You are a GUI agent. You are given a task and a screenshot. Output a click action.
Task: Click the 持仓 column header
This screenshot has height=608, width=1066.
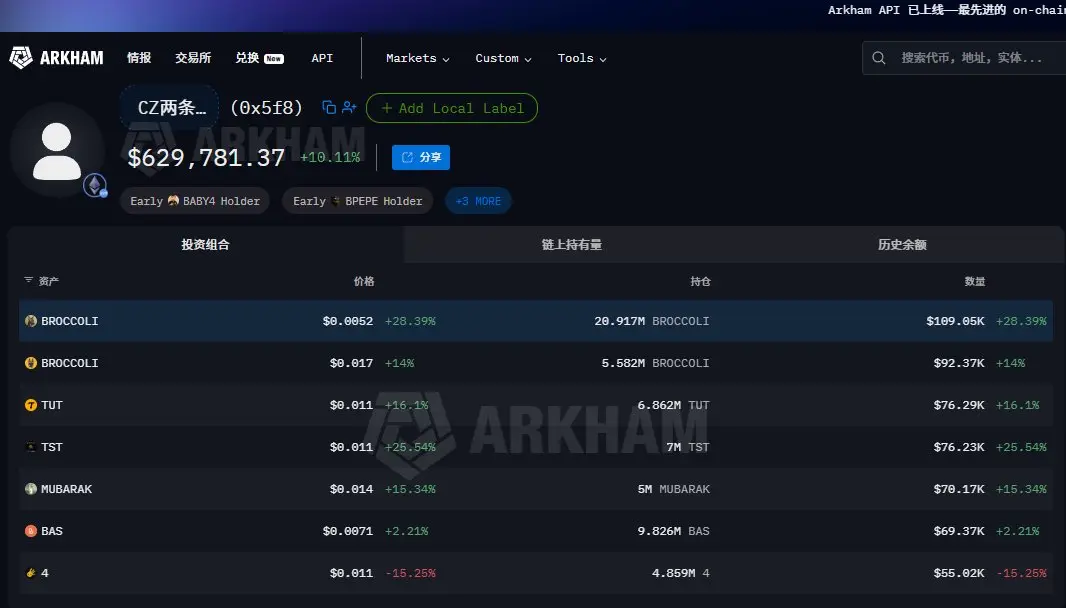tap(700, 281)
